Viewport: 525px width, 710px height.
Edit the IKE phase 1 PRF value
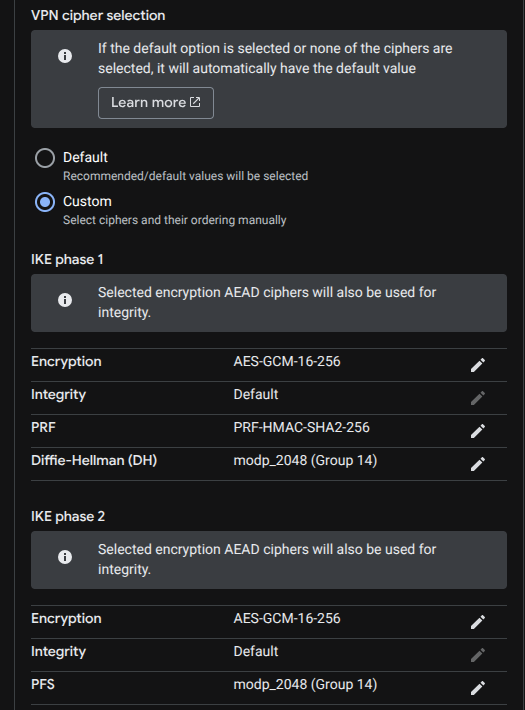pos(478,431)
